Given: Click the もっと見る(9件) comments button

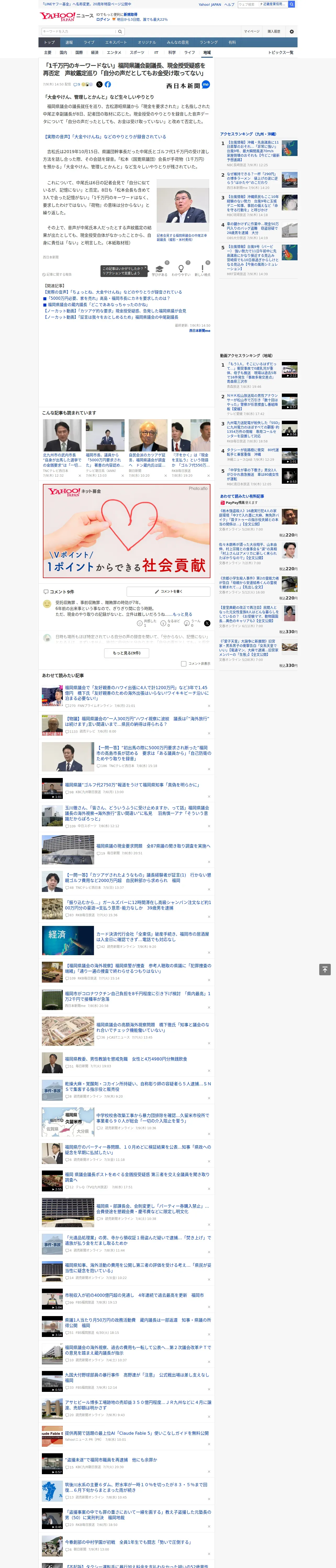Looking at the screenshot, I should (127, 653).
